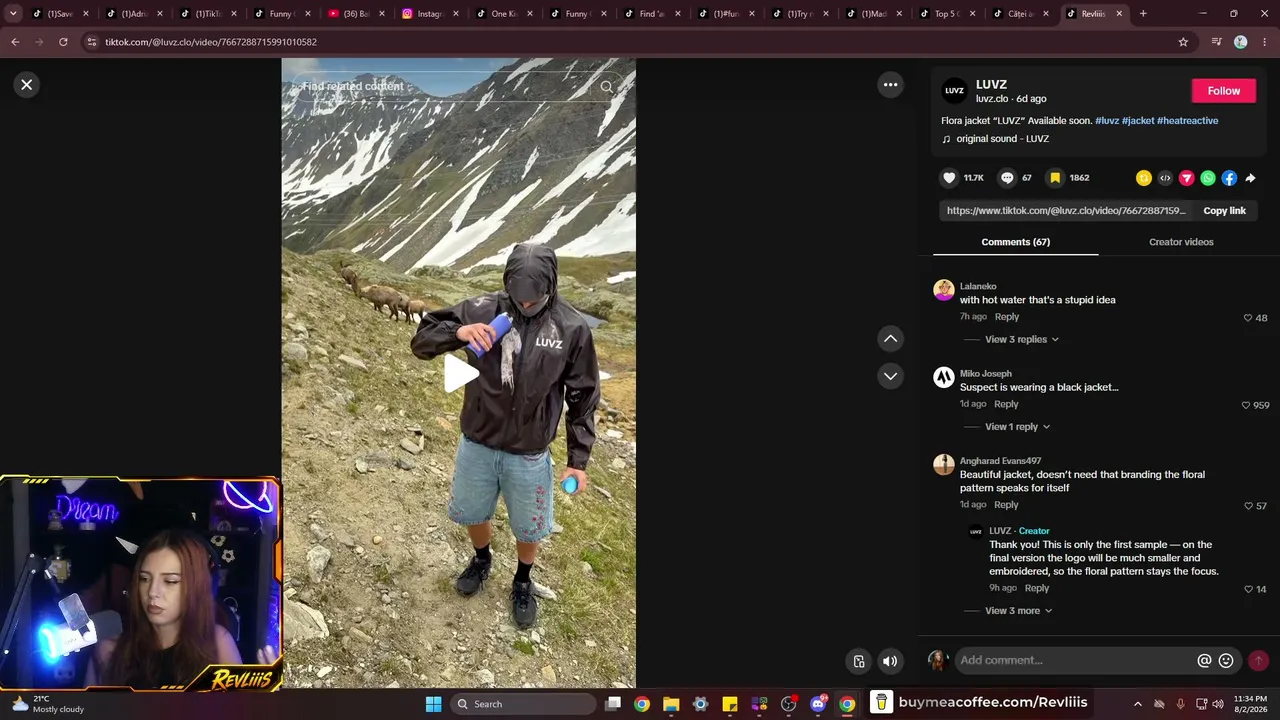Toggle the auto-scroll button beside volume
1280x720 pixels.
click(859, 661)
